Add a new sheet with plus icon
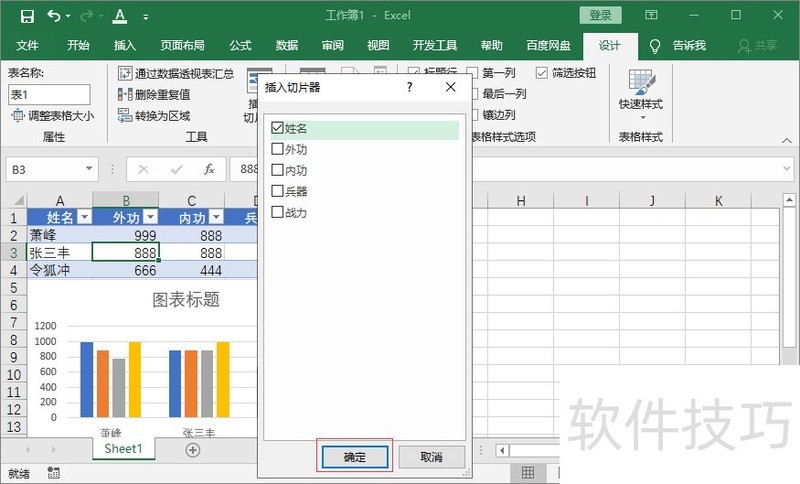The width and height of the screenshot is (800, 484). click(x=192, y=450)
